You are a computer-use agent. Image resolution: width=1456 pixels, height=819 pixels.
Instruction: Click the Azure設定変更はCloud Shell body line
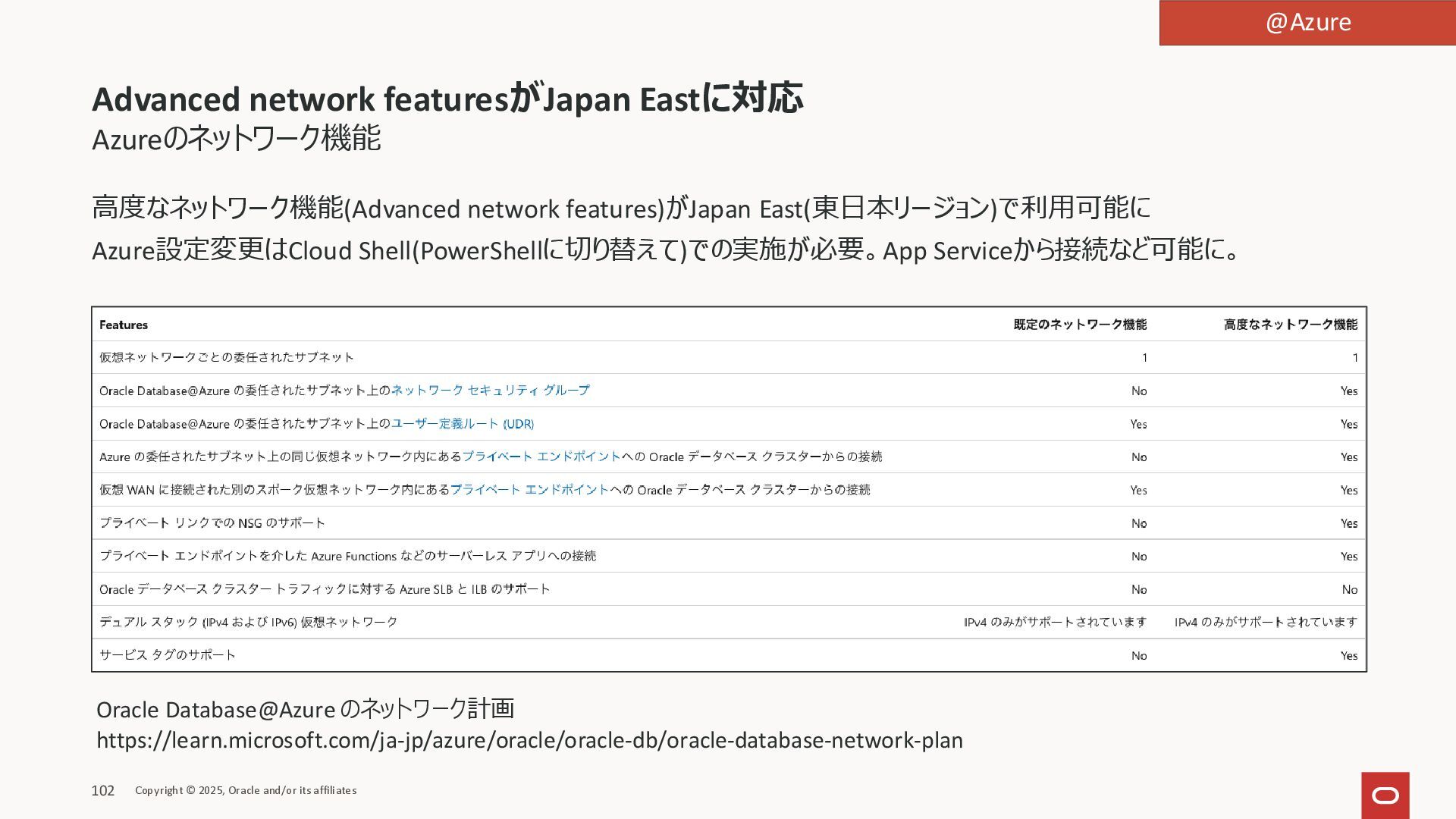(x=667, y=249)
